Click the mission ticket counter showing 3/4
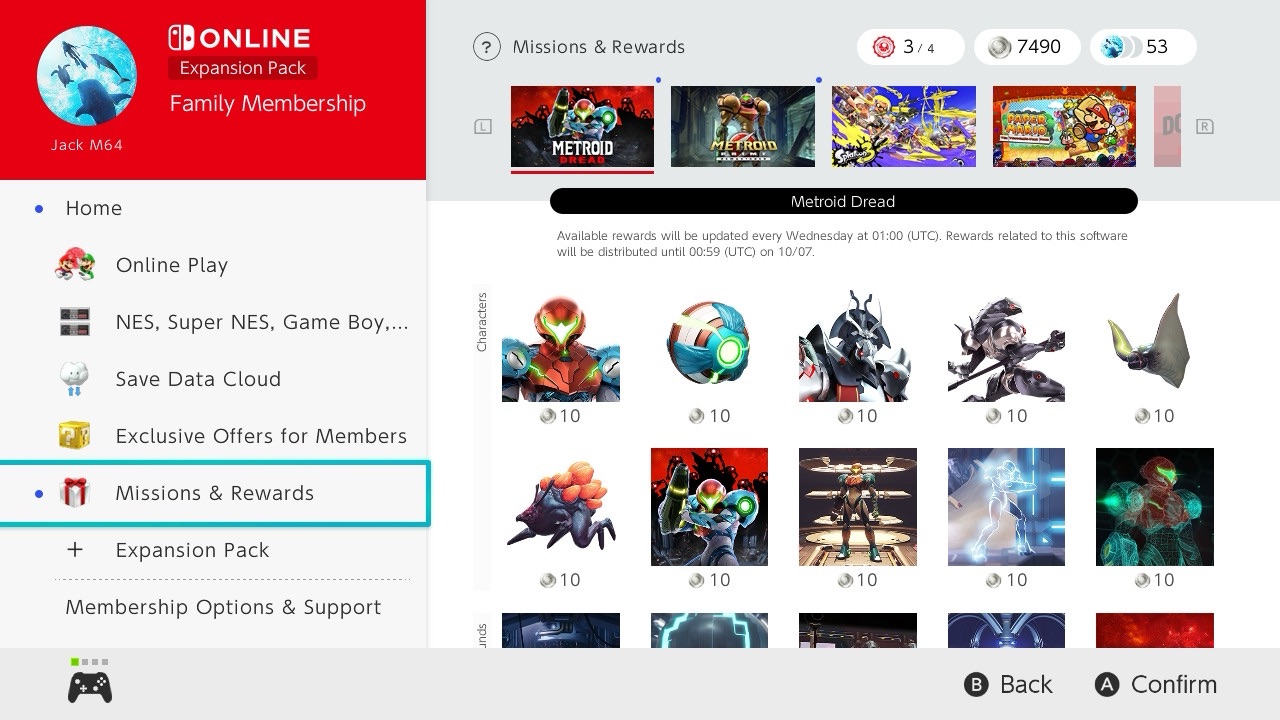Image resolution: width=1280 pixels, height=720 pixels. (909, 46)
